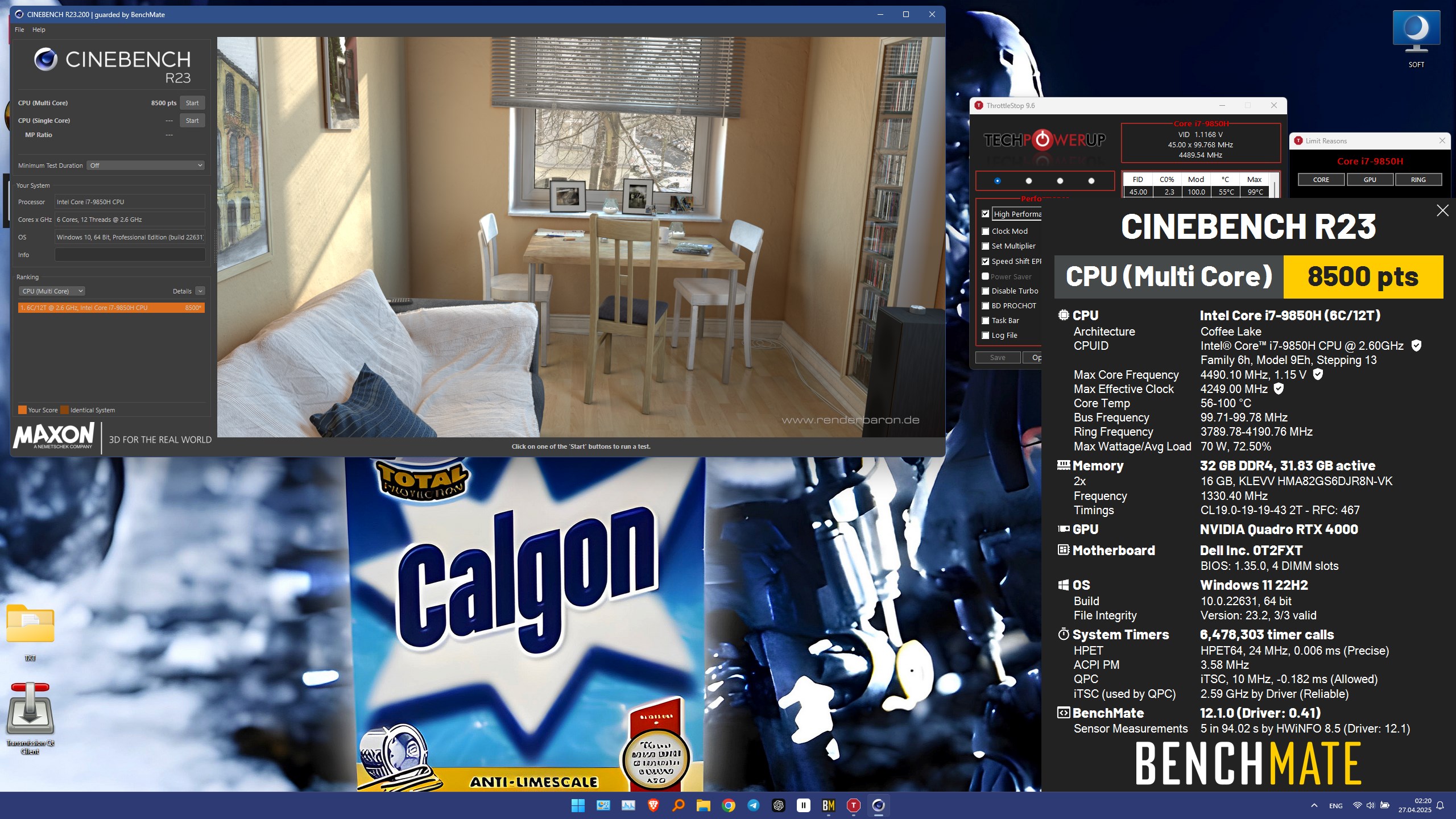The image size is (1456, 819).
Task: Click the CPU chip icon in BenchMate
Action: pyautogui.click(x=1064, y=315)
